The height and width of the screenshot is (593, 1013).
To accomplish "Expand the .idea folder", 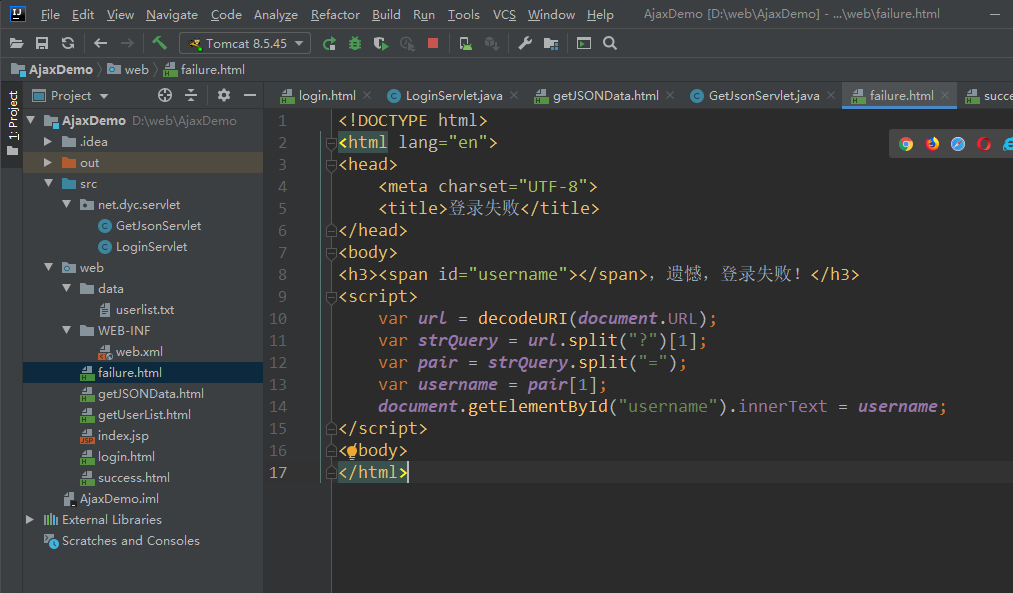I will tap(48, 141).
